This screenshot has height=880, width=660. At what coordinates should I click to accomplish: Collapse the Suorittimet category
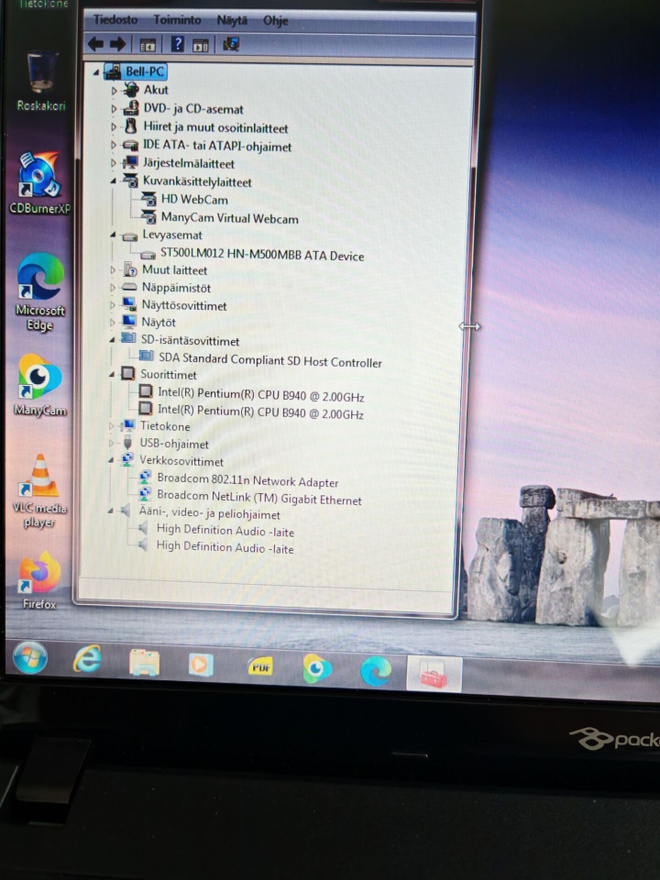(112, 374)
